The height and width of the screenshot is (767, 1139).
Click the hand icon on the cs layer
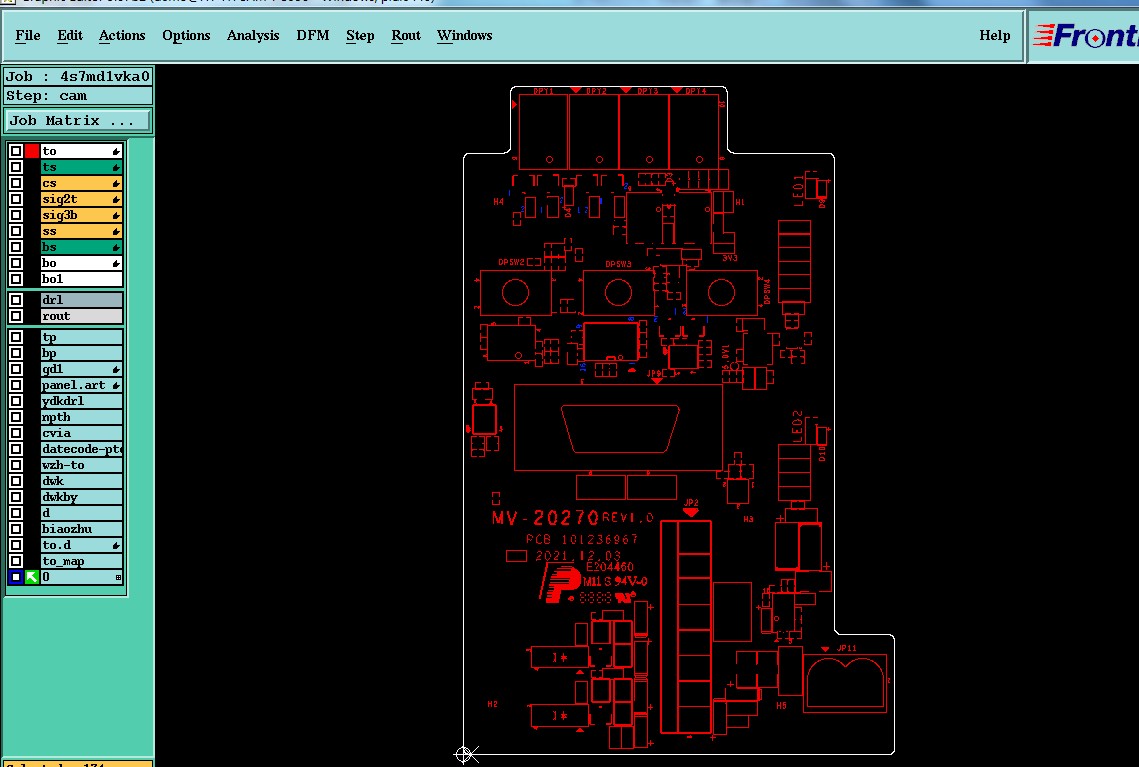pyautogui.click(x=116, y=183)
